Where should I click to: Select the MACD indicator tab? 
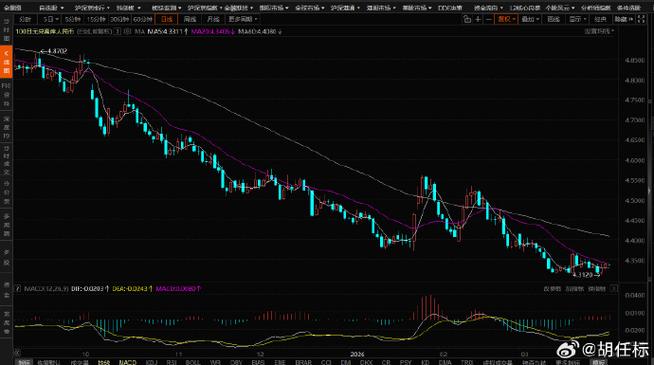(x=128, y=362)
